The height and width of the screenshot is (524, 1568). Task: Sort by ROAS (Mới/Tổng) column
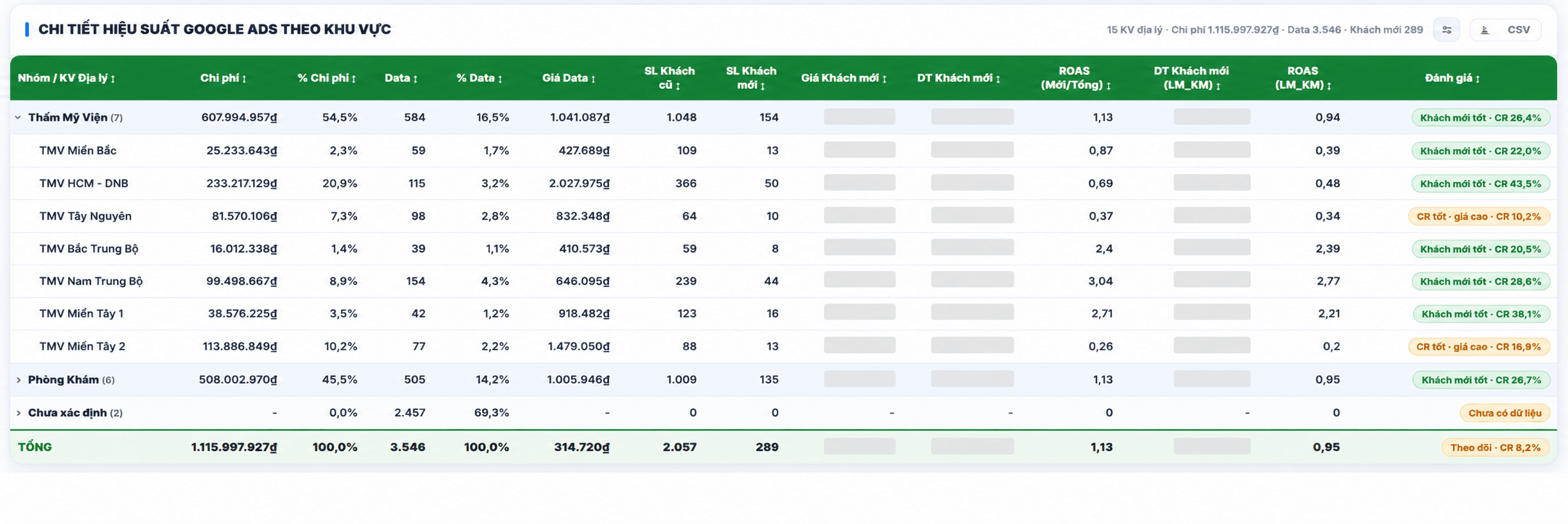(1075, 78)
